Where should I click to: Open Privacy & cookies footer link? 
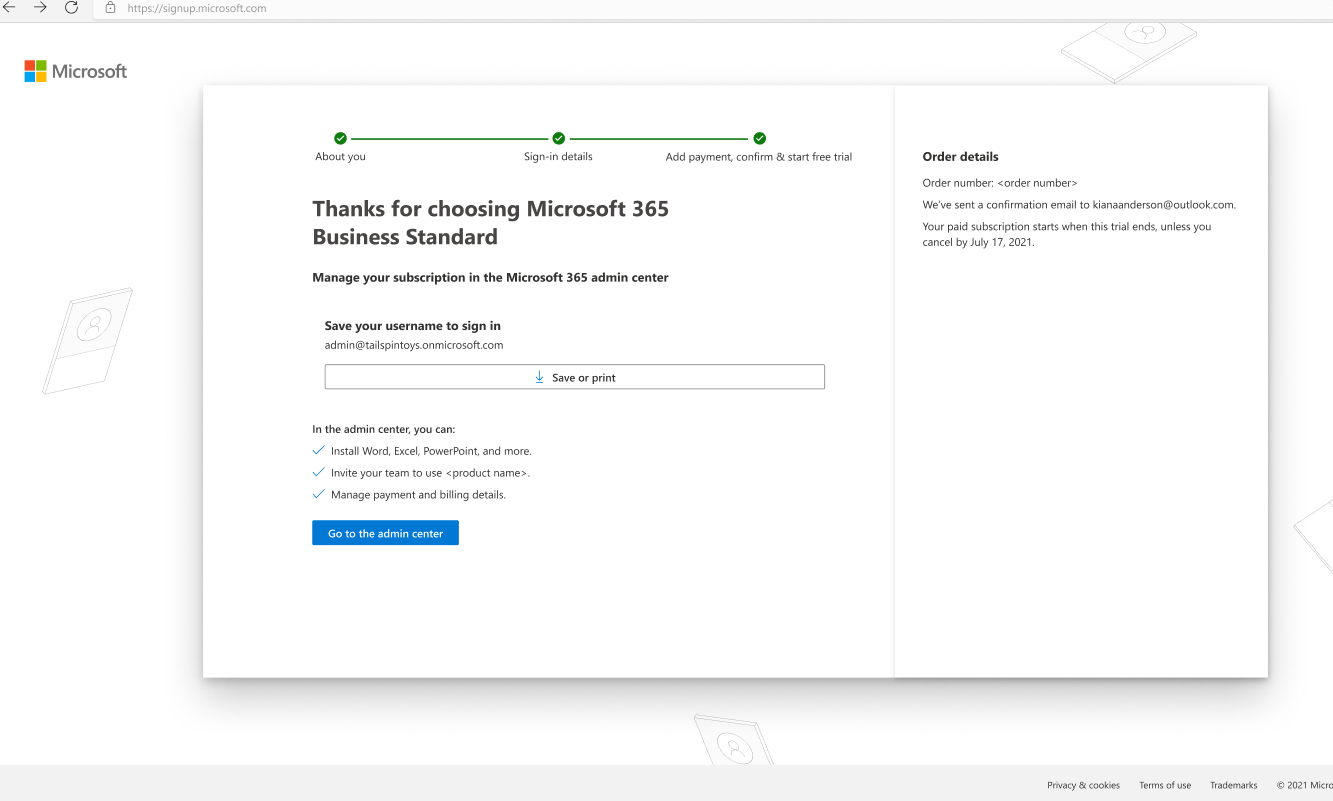point(1083,785)
